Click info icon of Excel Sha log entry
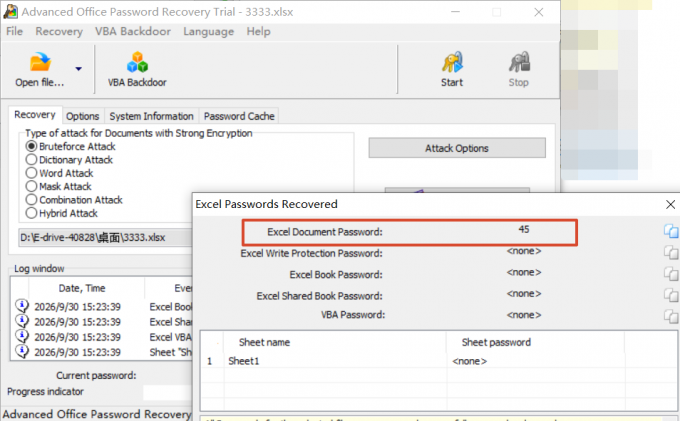Image resolution: width=680 pixels, height=421 pixels. click(22, 321)
